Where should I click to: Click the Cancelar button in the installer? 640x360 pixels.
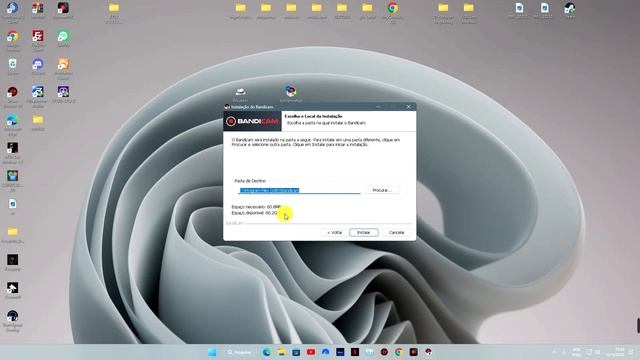point(396,232)
